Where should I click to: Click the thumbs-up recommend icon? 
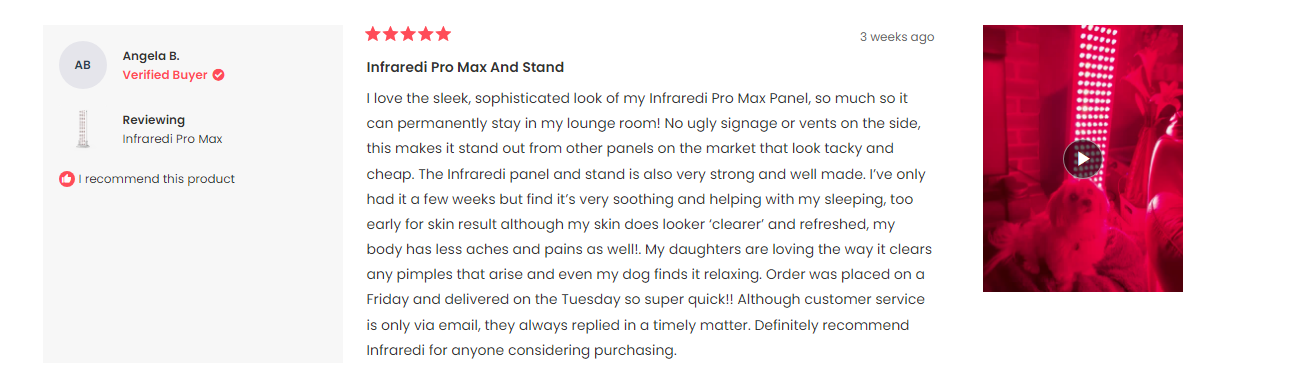click(x=67, y=179)
